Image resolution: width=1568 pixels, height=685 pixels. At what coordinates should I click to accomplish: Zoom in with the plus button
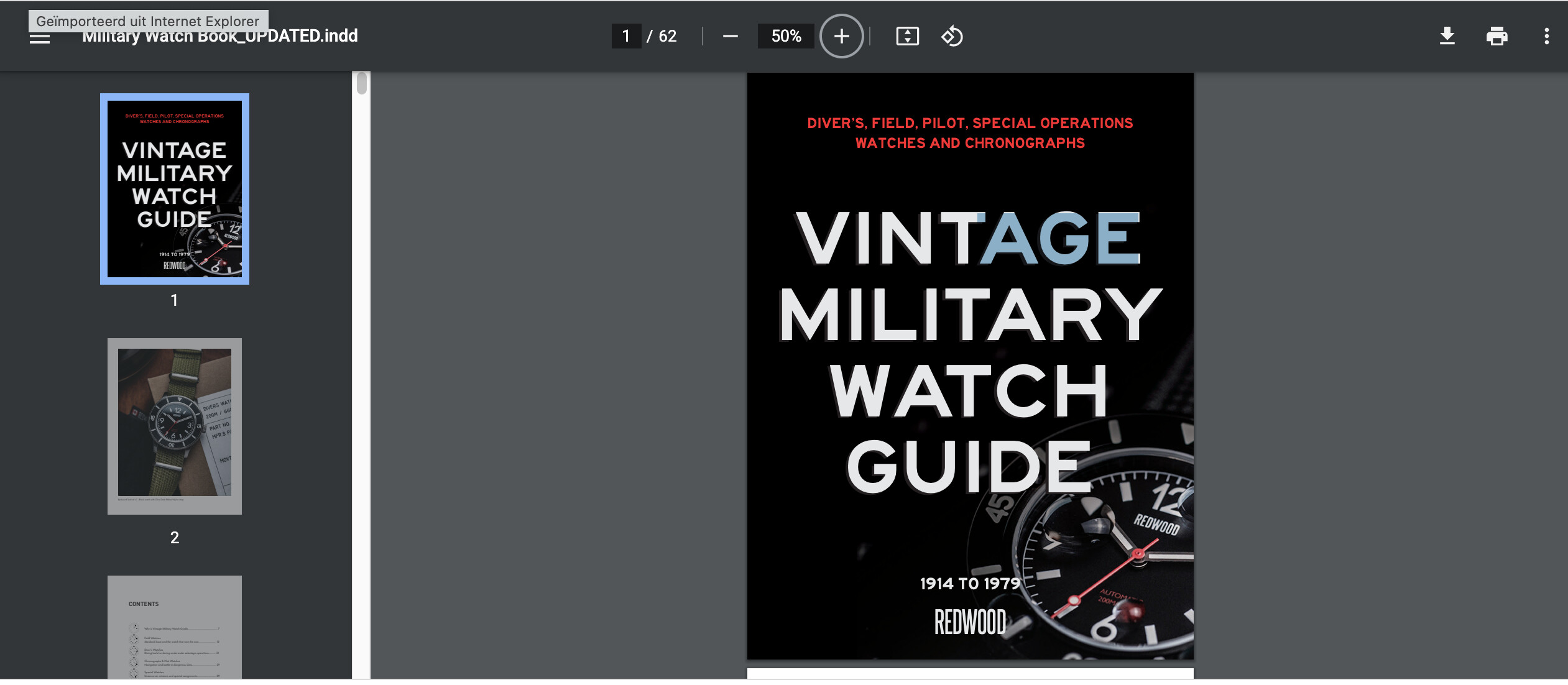click(x=841, y=36)
